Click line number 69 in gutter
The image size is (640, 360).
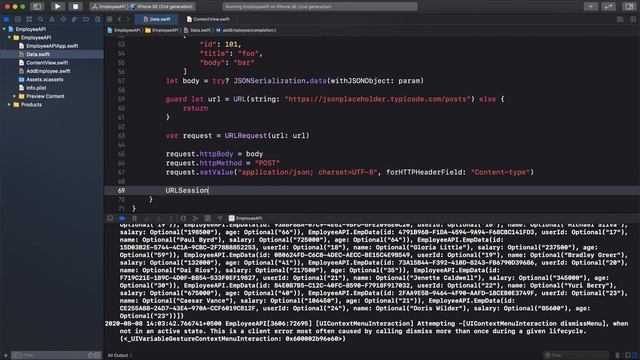121,191
